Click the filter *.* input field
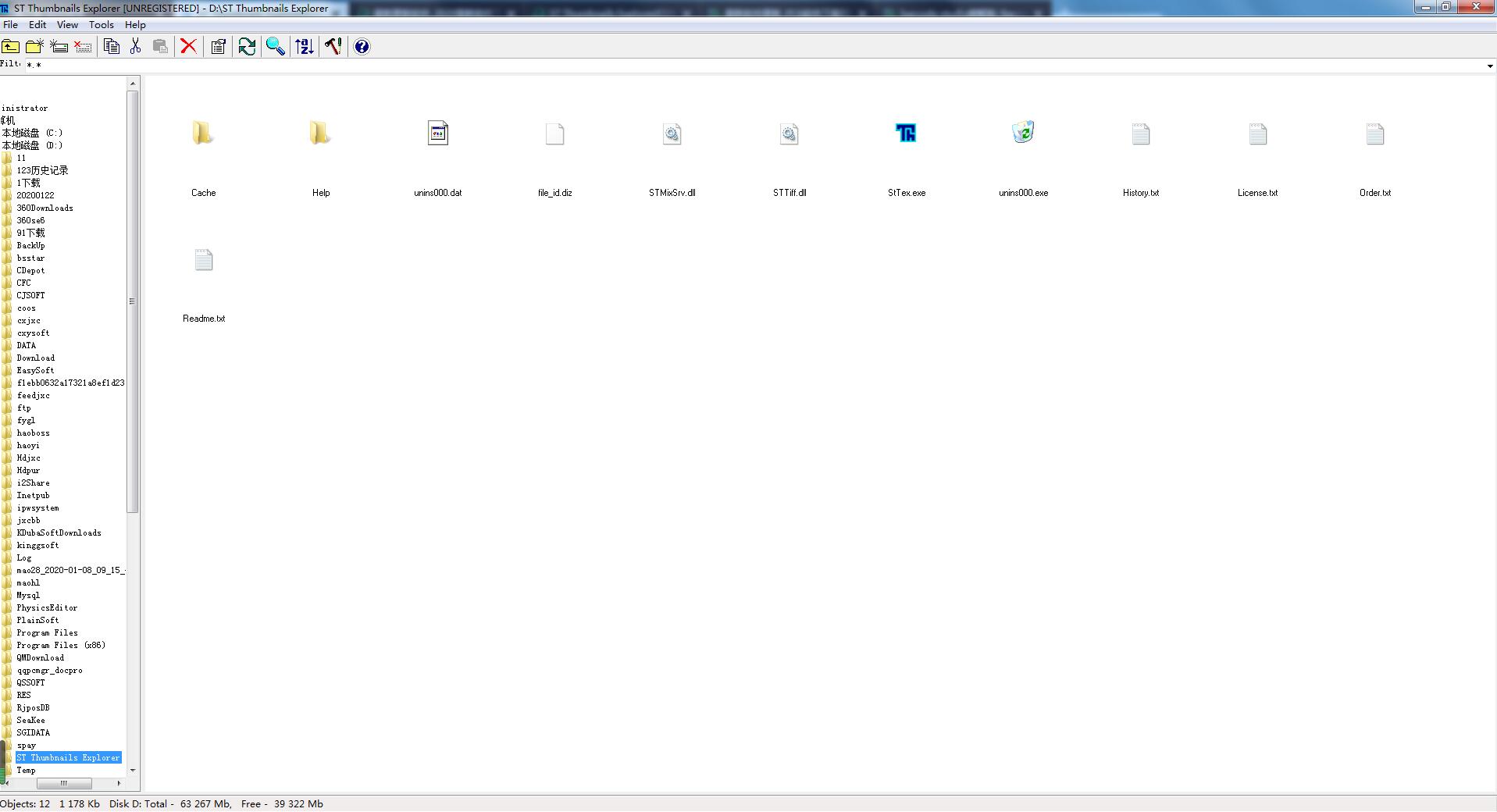Viewport: 1497px width, 812px height. point(754,65)
